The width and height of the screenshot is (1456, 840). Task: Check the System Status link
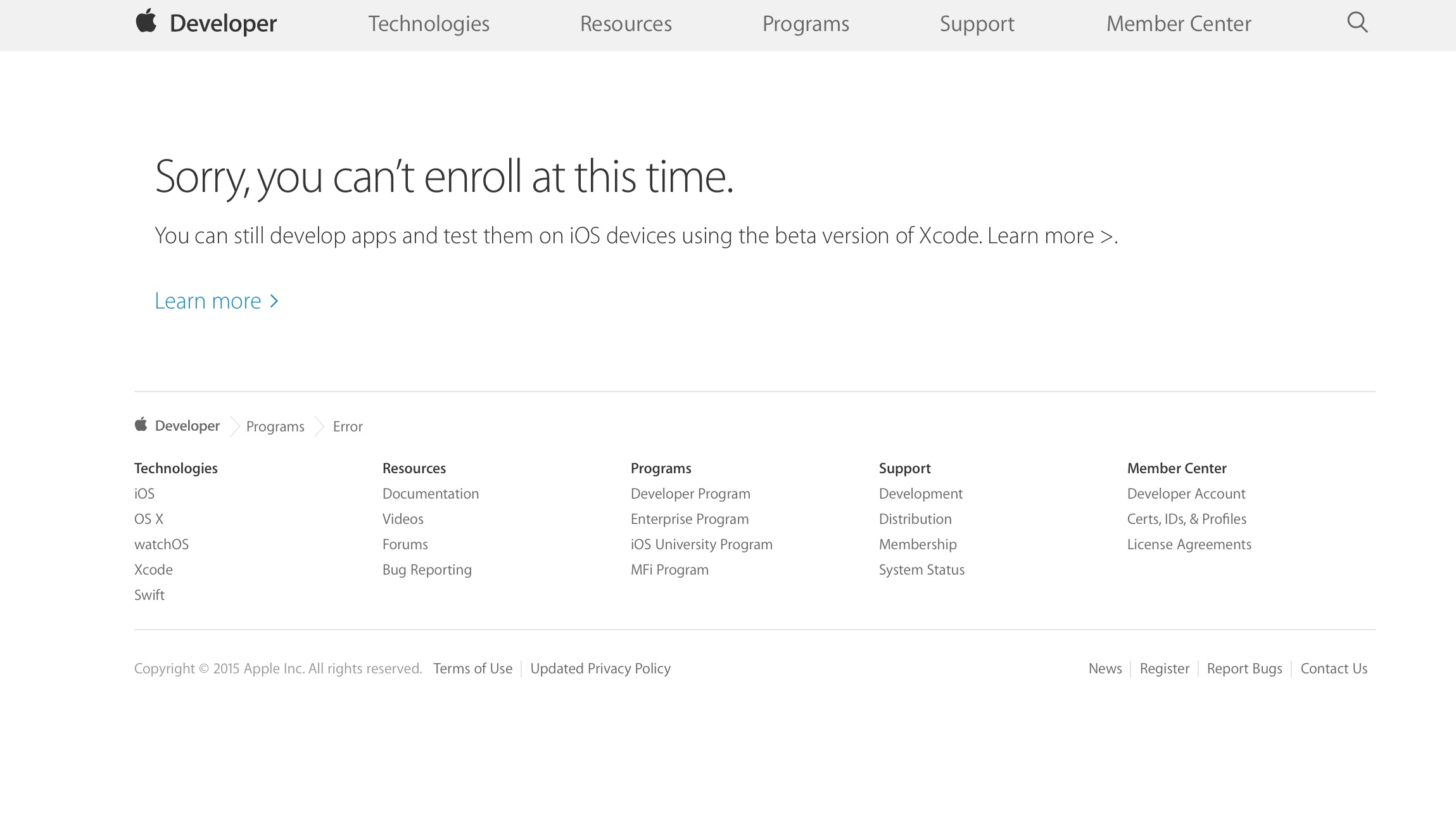[x=922, y=570]
